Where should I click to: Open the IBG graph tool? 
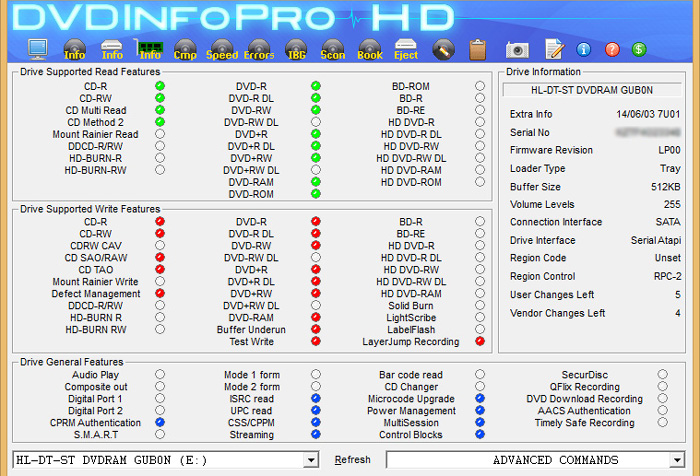click(x=296, y=49)
